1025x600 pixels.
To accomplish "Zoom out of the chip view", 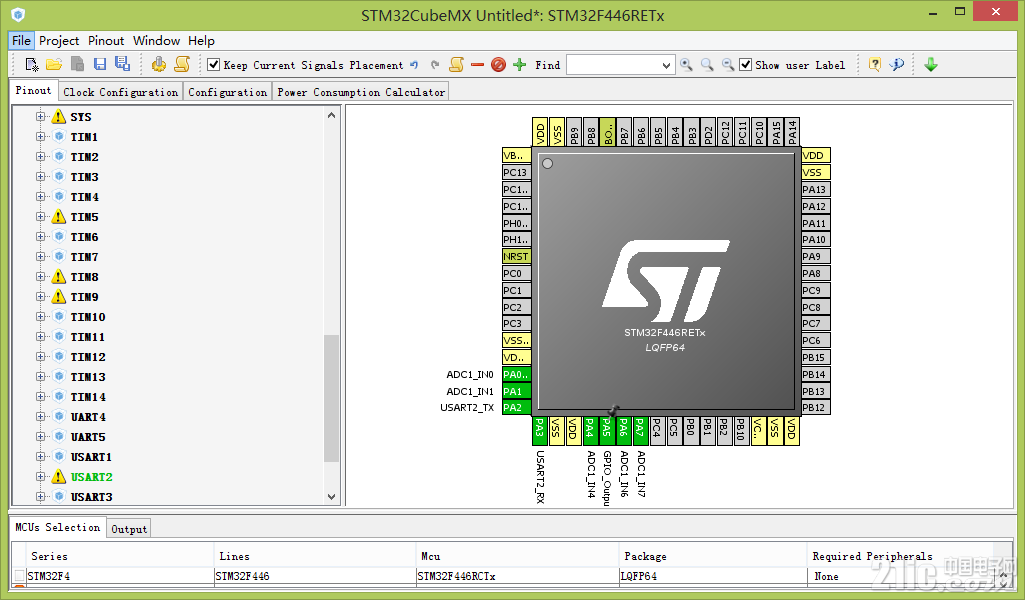I will tap(728, 65).
